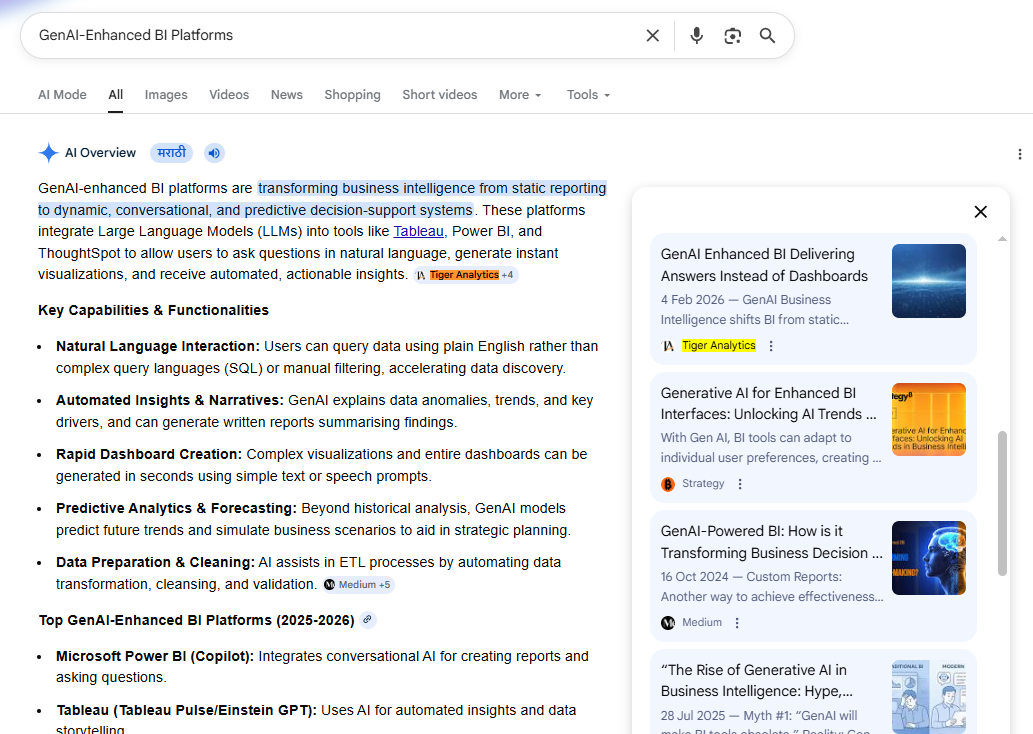Open more options for Tiger Analytics source

coord(771,345)
